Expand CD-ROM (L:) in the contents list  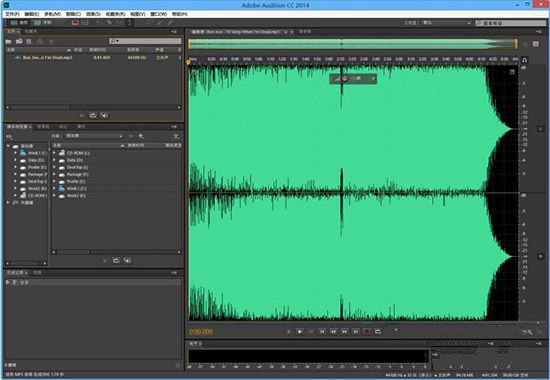(54, 153)
